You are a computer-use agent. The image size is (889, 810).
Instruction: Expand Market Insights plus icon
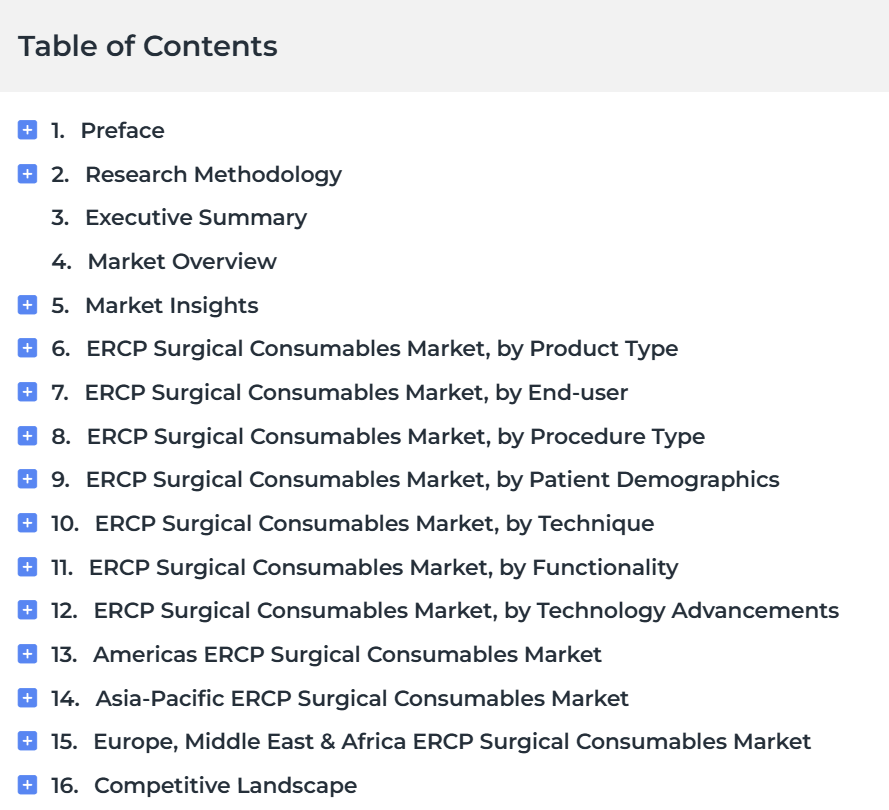point(27,304)
